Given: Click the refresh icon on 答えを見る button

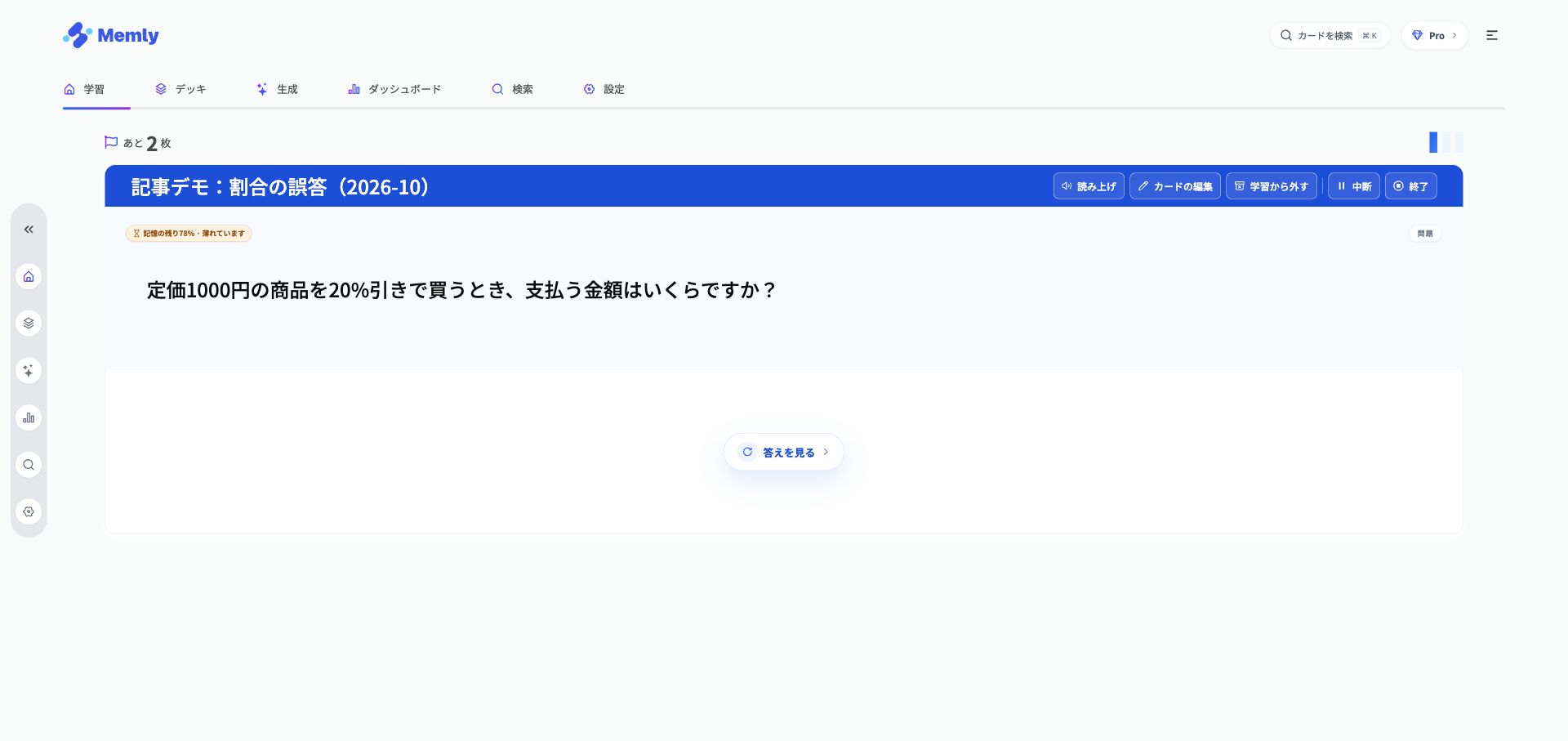Looking at the screenshot, I should tap(747, 452).
